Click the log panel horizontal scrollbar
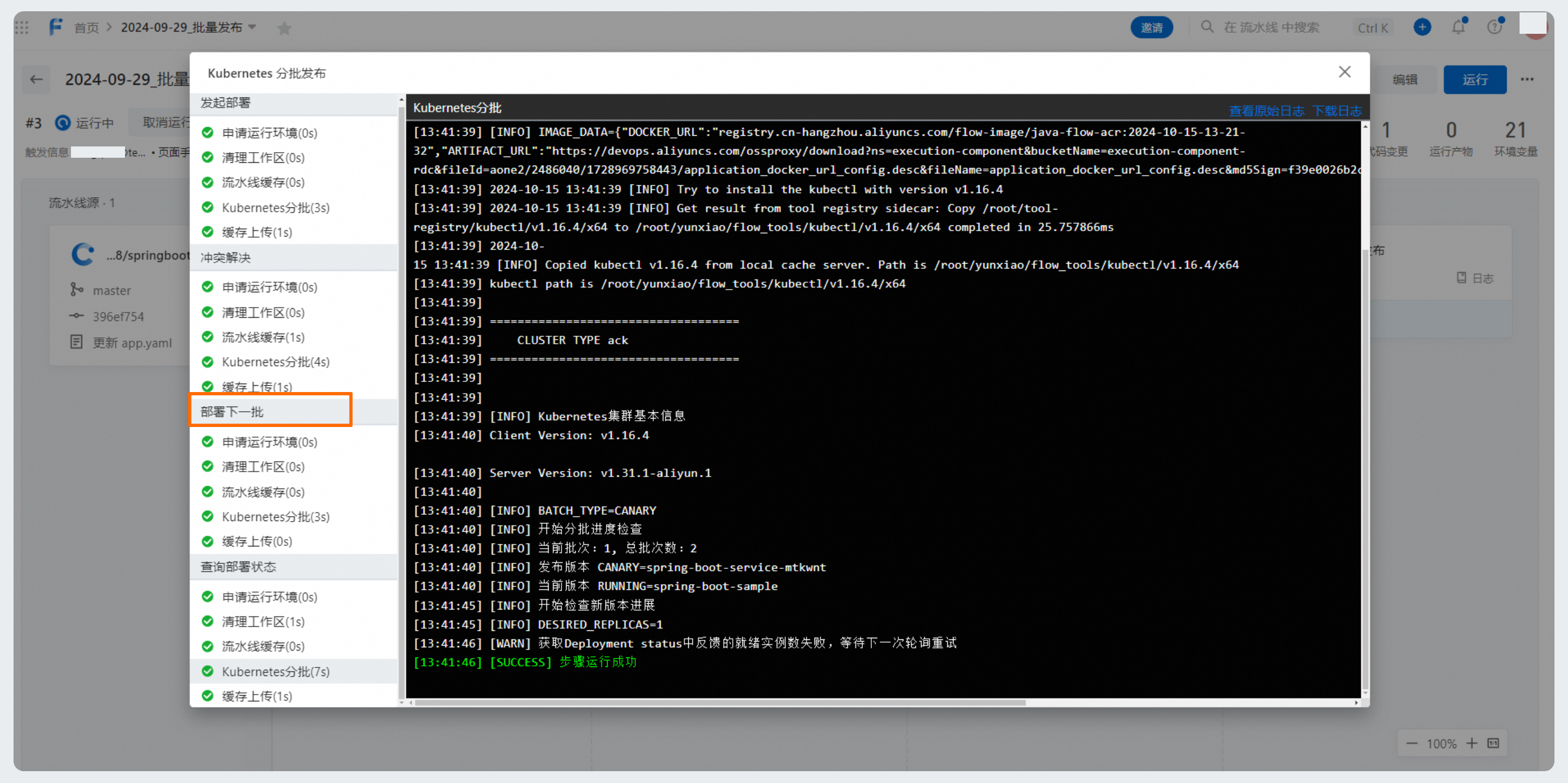The height and width of the screenshot is (783, 1568). (x=720, y=702)
